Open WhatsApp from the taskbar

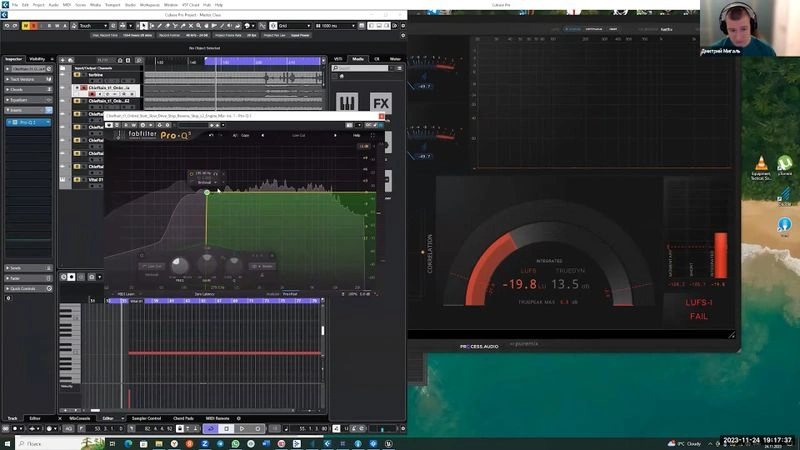pos(235,444)
